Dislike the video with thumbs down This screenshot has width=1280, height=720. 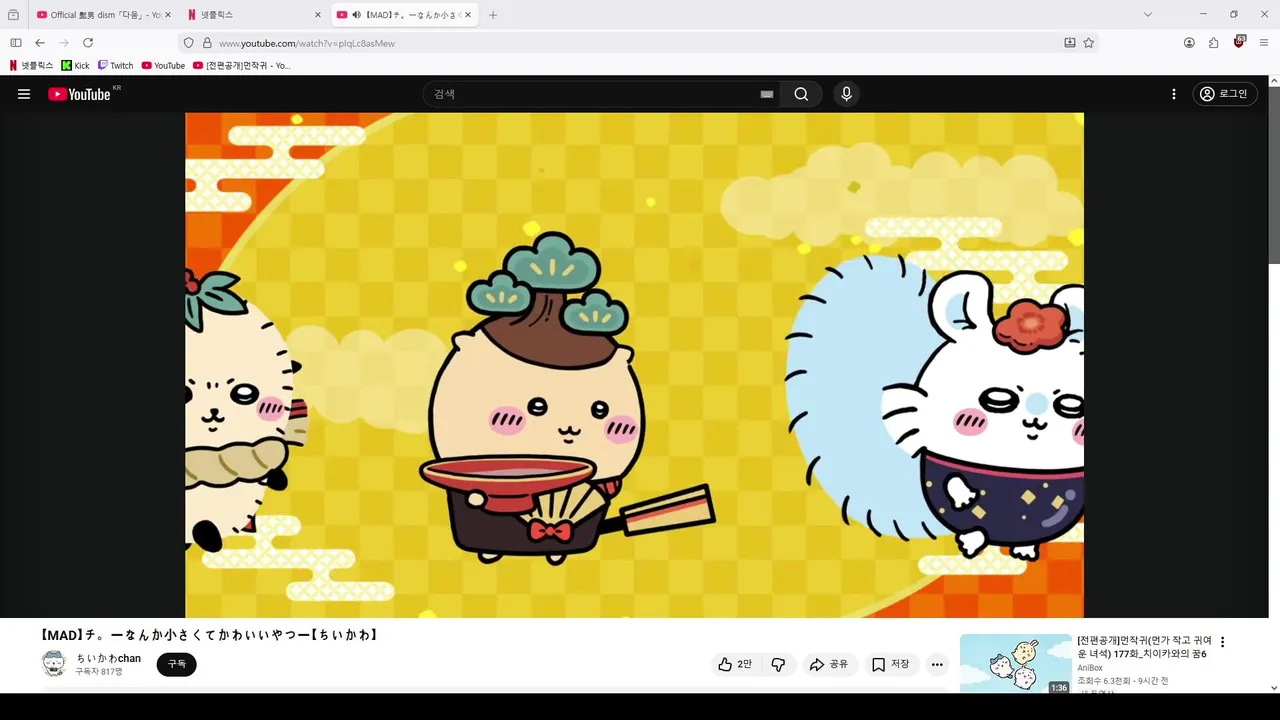click(x=778, y=664)
